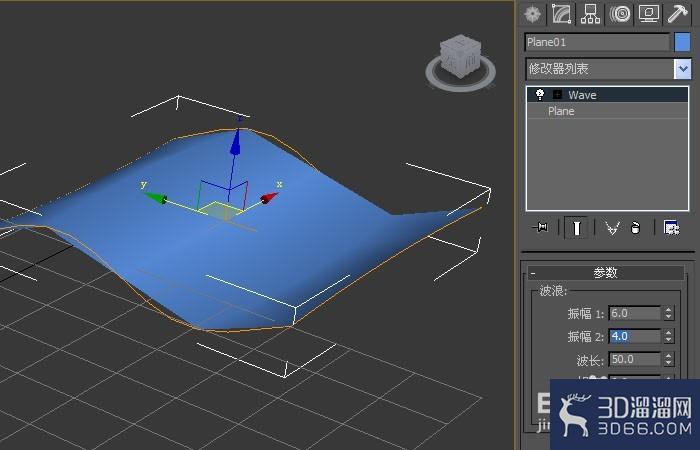Open the Utilities hammer icon
Image resolution: width=700 pixels, height=450 pixels.
tap(677, 14)
